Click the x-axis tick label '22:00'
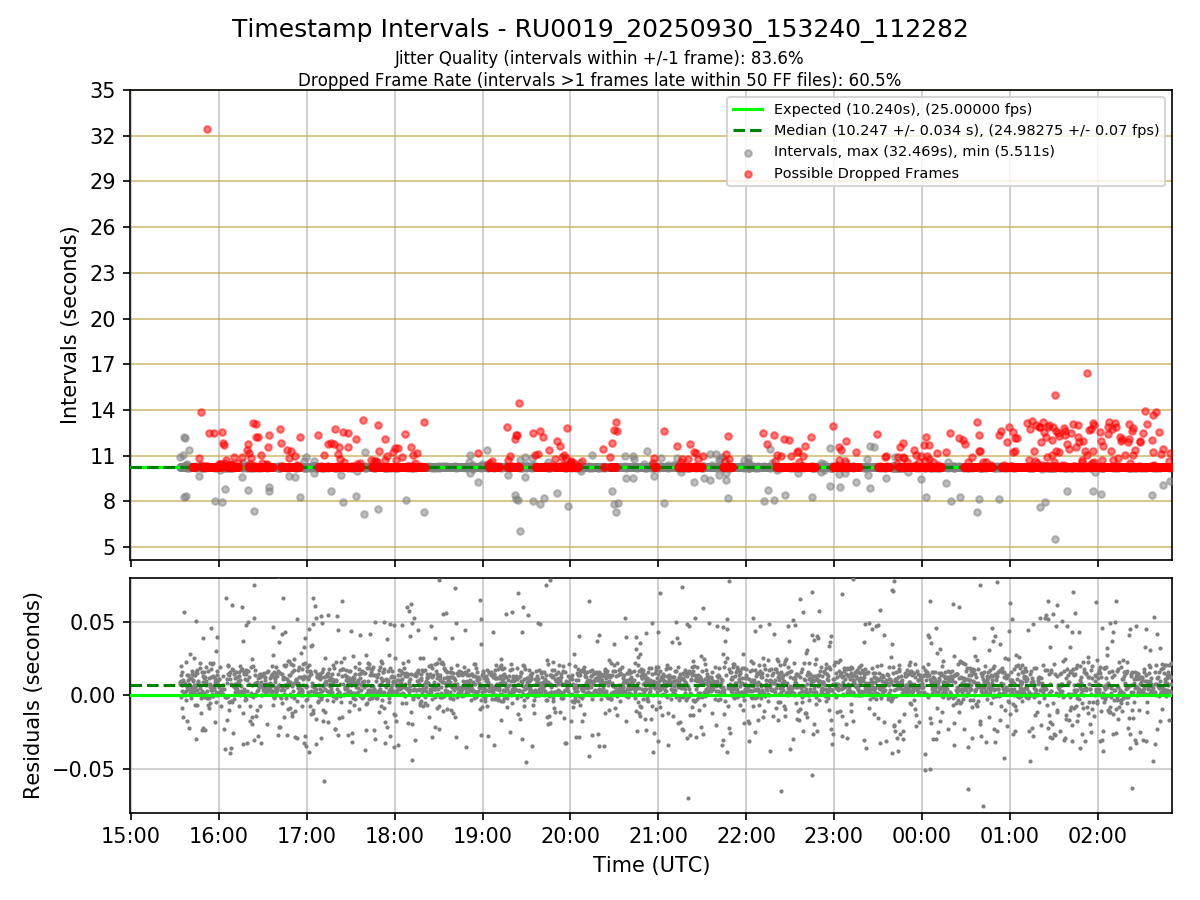 746,834
